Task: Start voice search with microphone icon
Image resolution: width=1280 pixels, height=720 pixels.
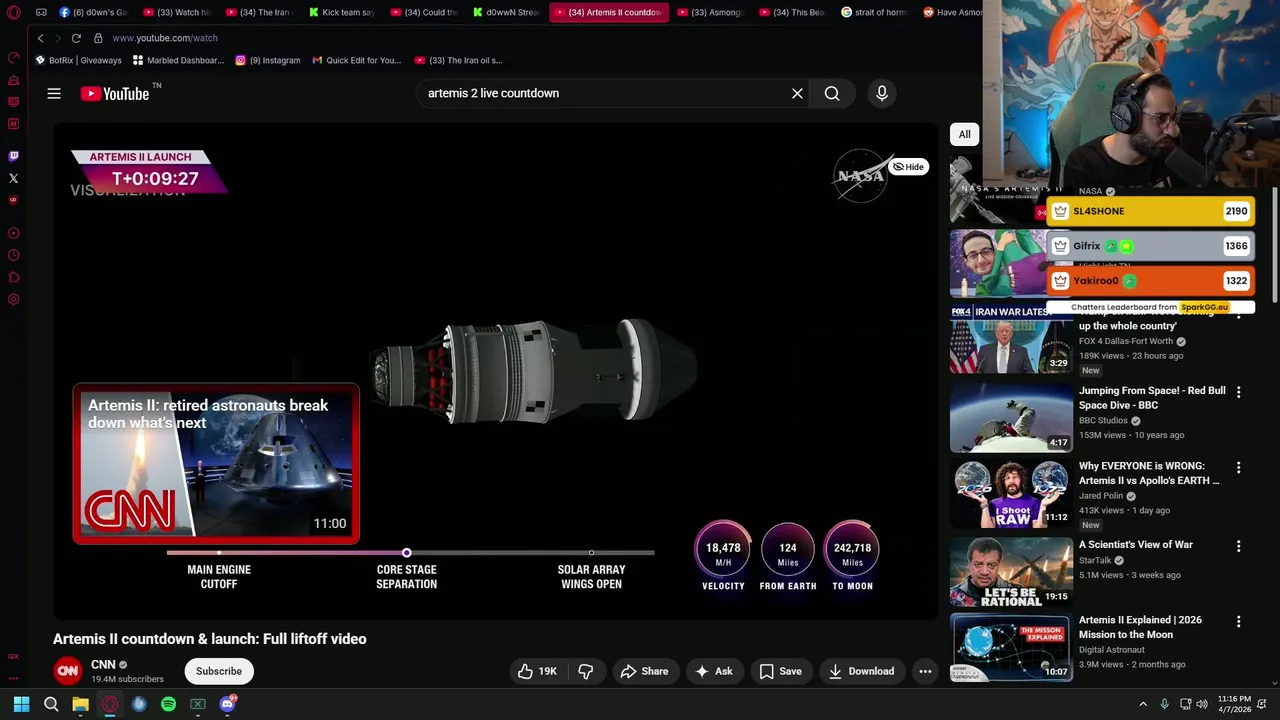Action: [x=882, y=93]
